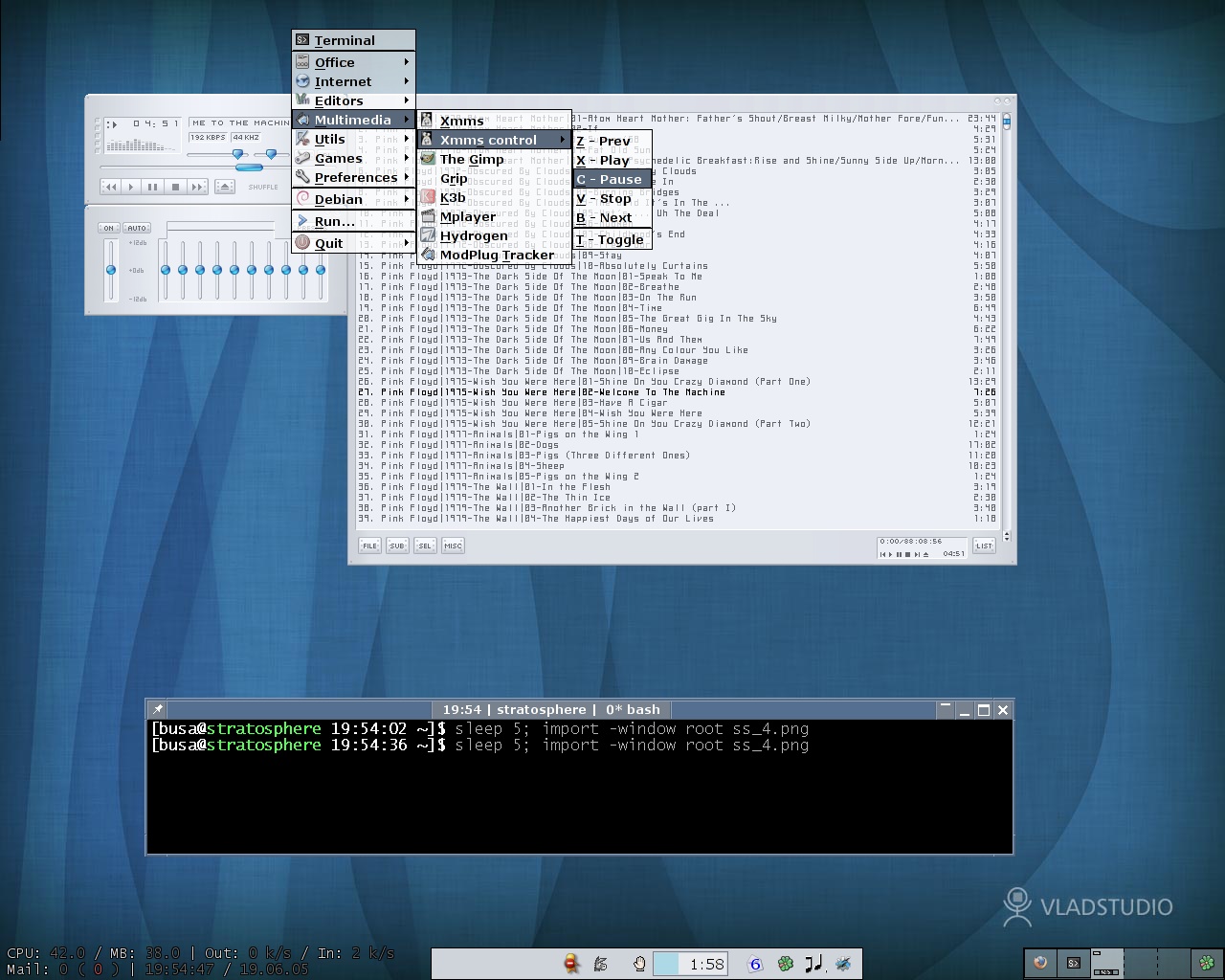Click the Games controller icon
Image resolution: width=1225 pixels, height=980 pixels.
(302, 158)
